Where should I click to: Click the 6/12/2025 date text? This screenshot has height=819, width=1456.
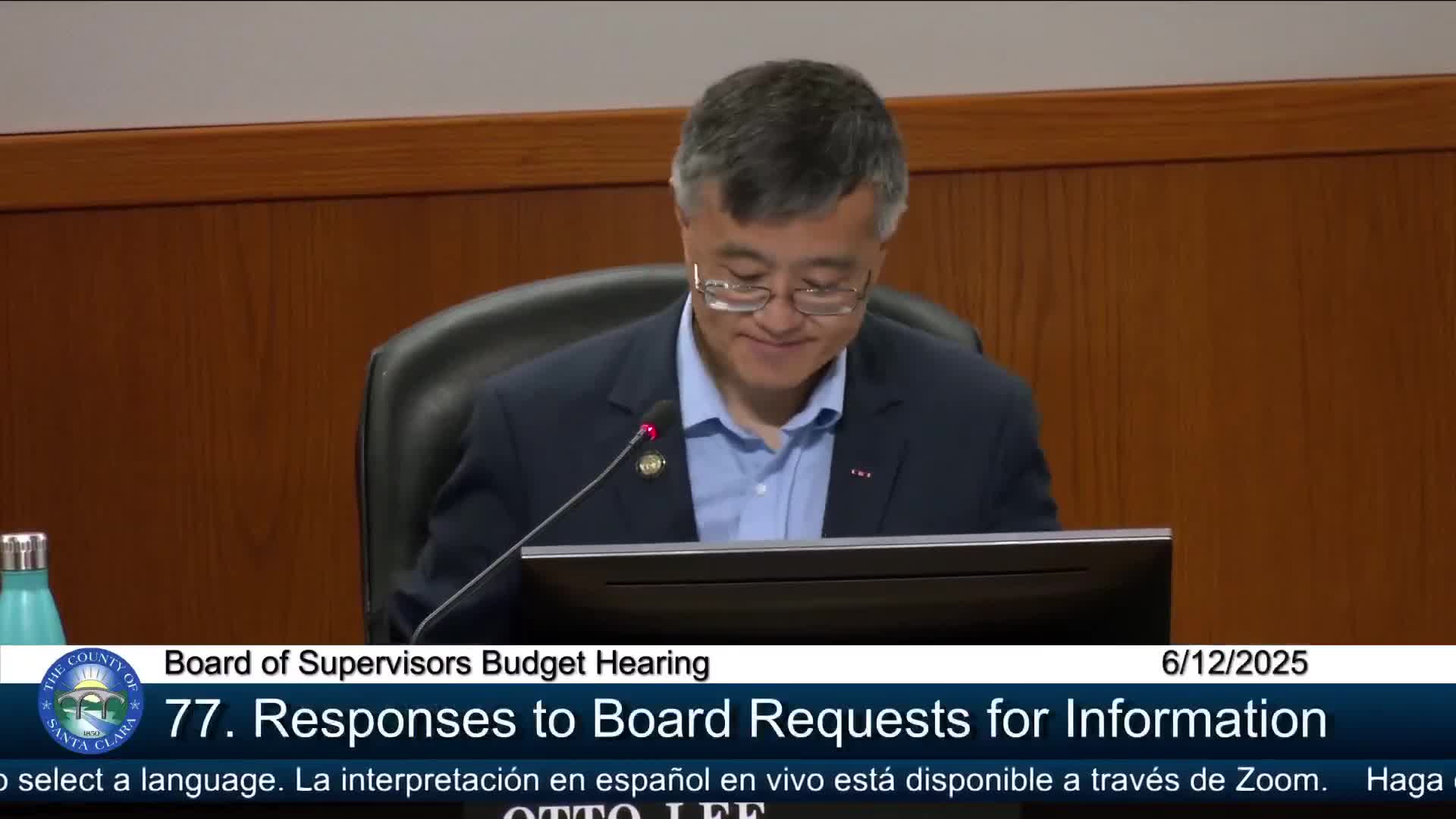tap(1234, 664)
